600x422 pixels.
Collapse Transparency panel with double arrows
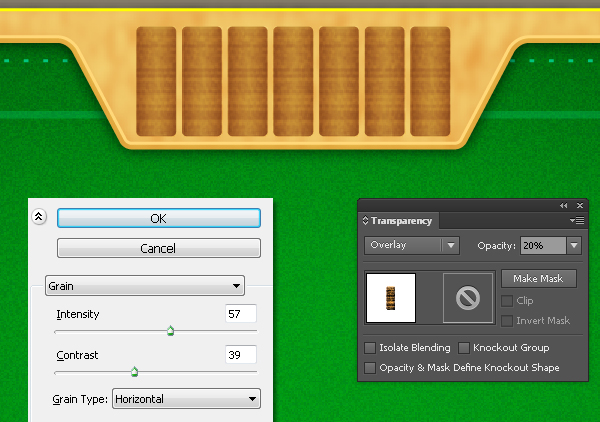pyautogui.click(x=563, y=205)
